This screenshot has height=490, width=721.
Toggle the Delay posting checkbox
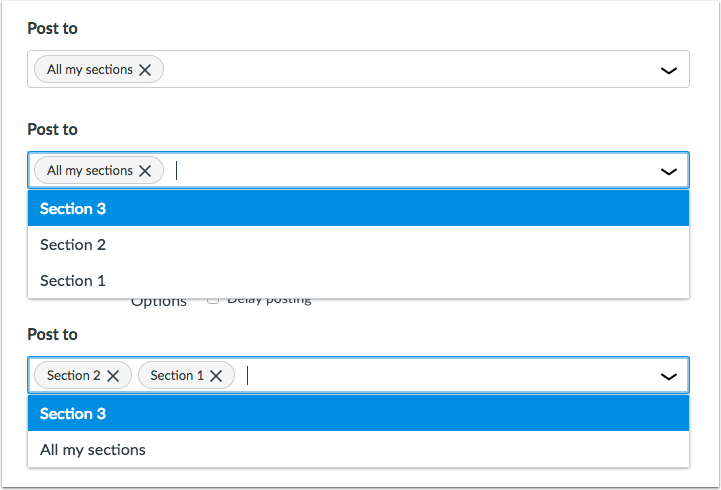tap(213, 299)
